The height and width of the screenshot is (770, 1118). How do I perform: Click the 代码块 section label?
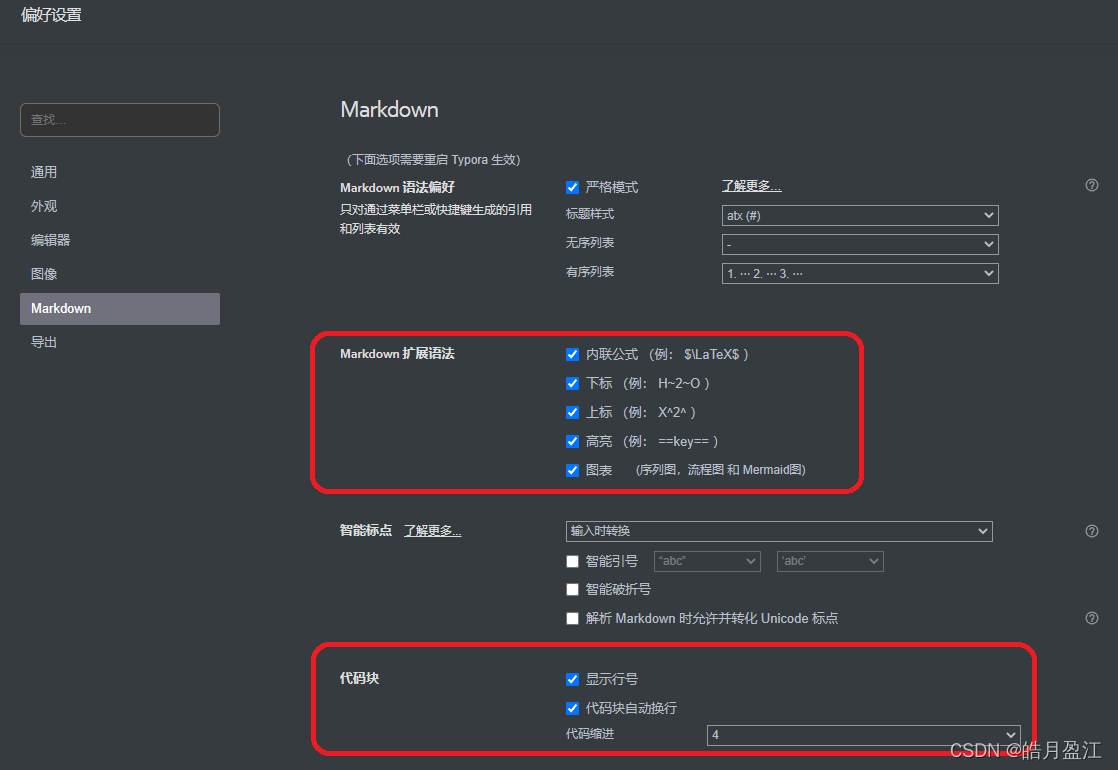(x=359, y=678)
